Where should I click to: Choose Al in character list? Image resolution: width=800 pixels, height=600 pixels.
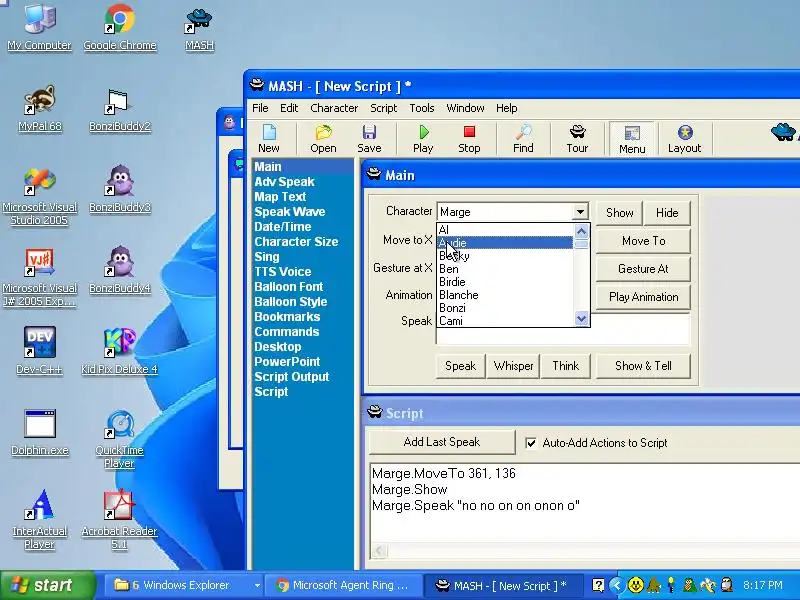tap(505, 230)
